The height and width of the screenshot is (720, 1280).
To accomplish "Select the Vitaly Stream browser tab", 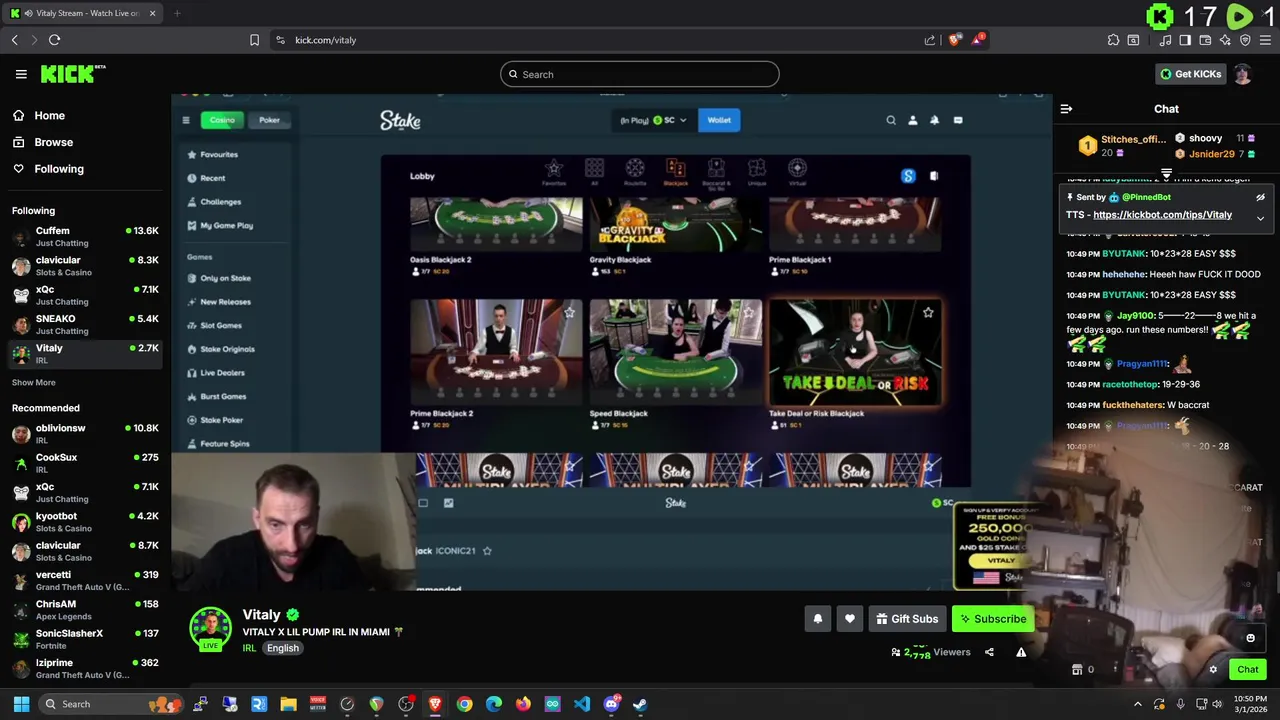I will coord(84,13).
